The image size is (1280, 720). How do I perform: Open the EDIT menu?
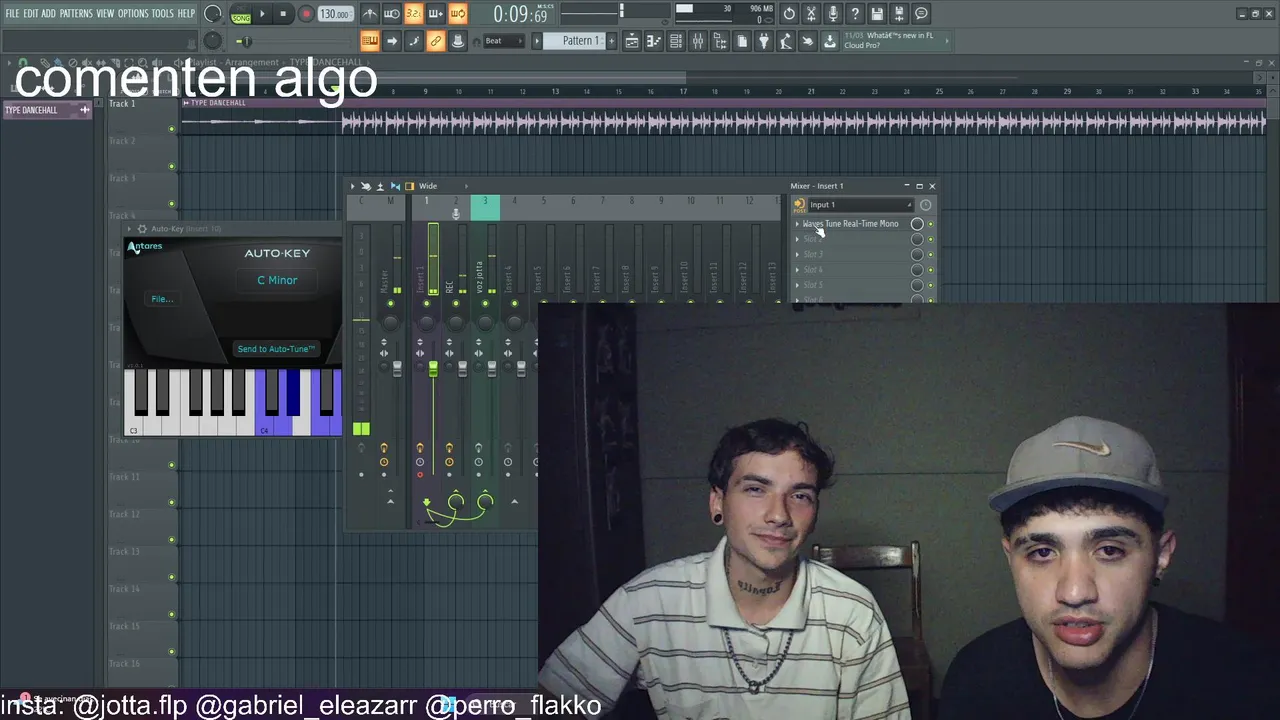coord(31,14)
